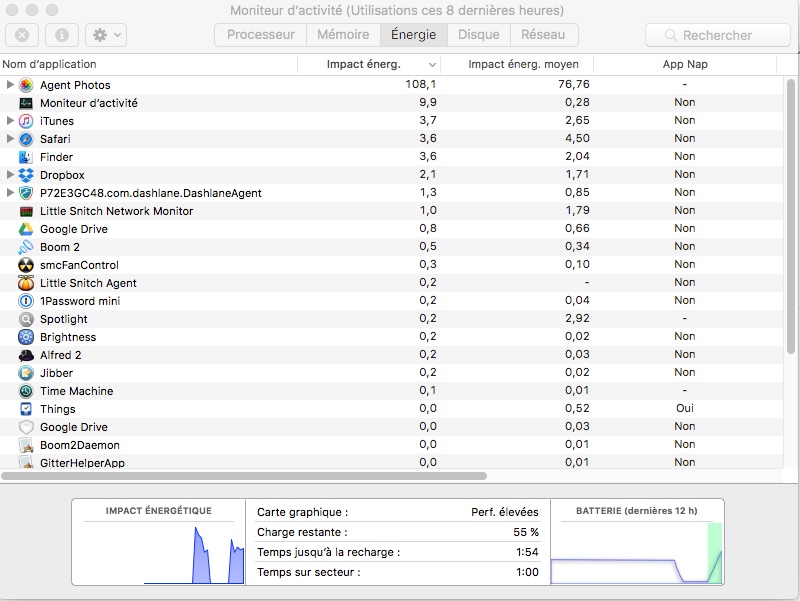800x601 pixels.
Task: Click the Carte graphique Perf. élevées value
Action: coord(505,512)
